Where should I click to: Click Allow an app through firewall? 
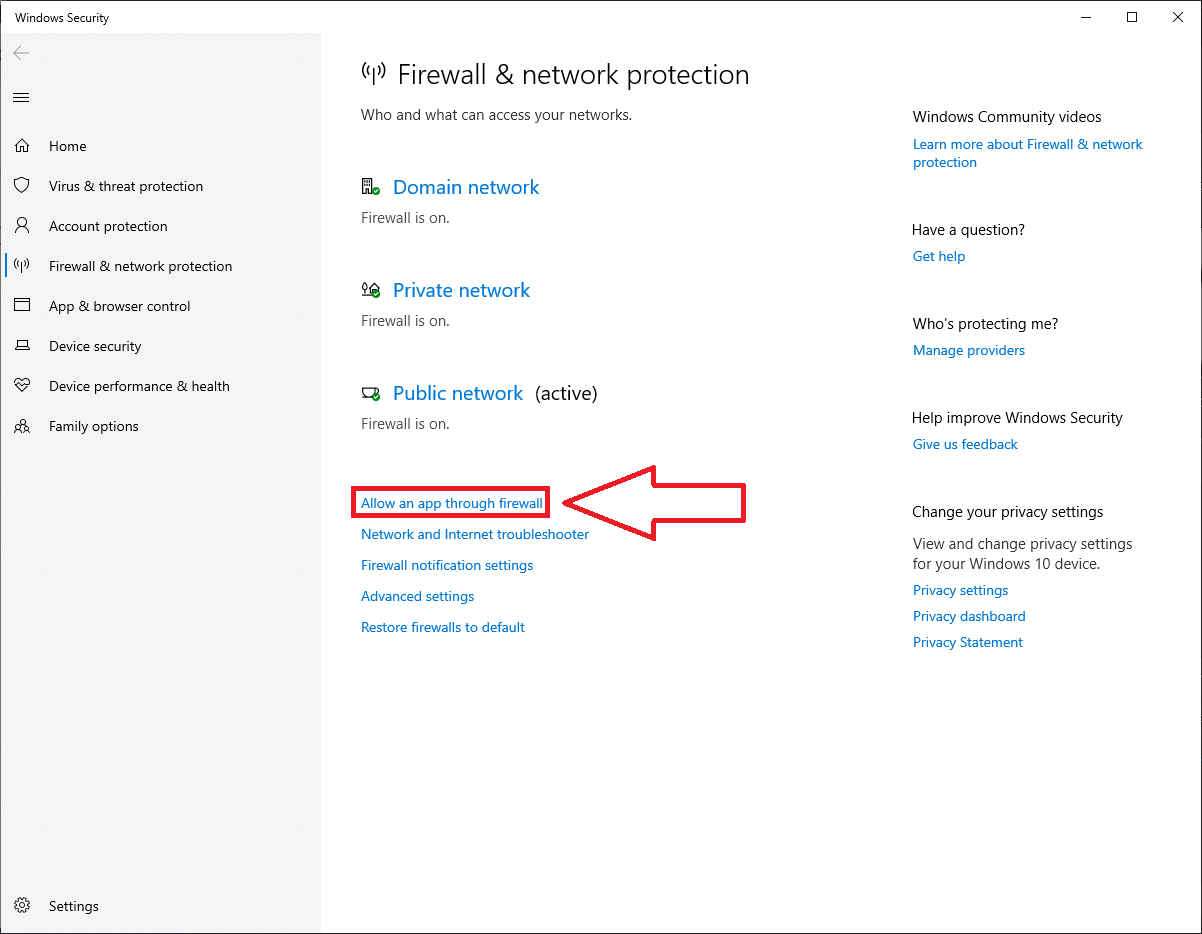452,503
